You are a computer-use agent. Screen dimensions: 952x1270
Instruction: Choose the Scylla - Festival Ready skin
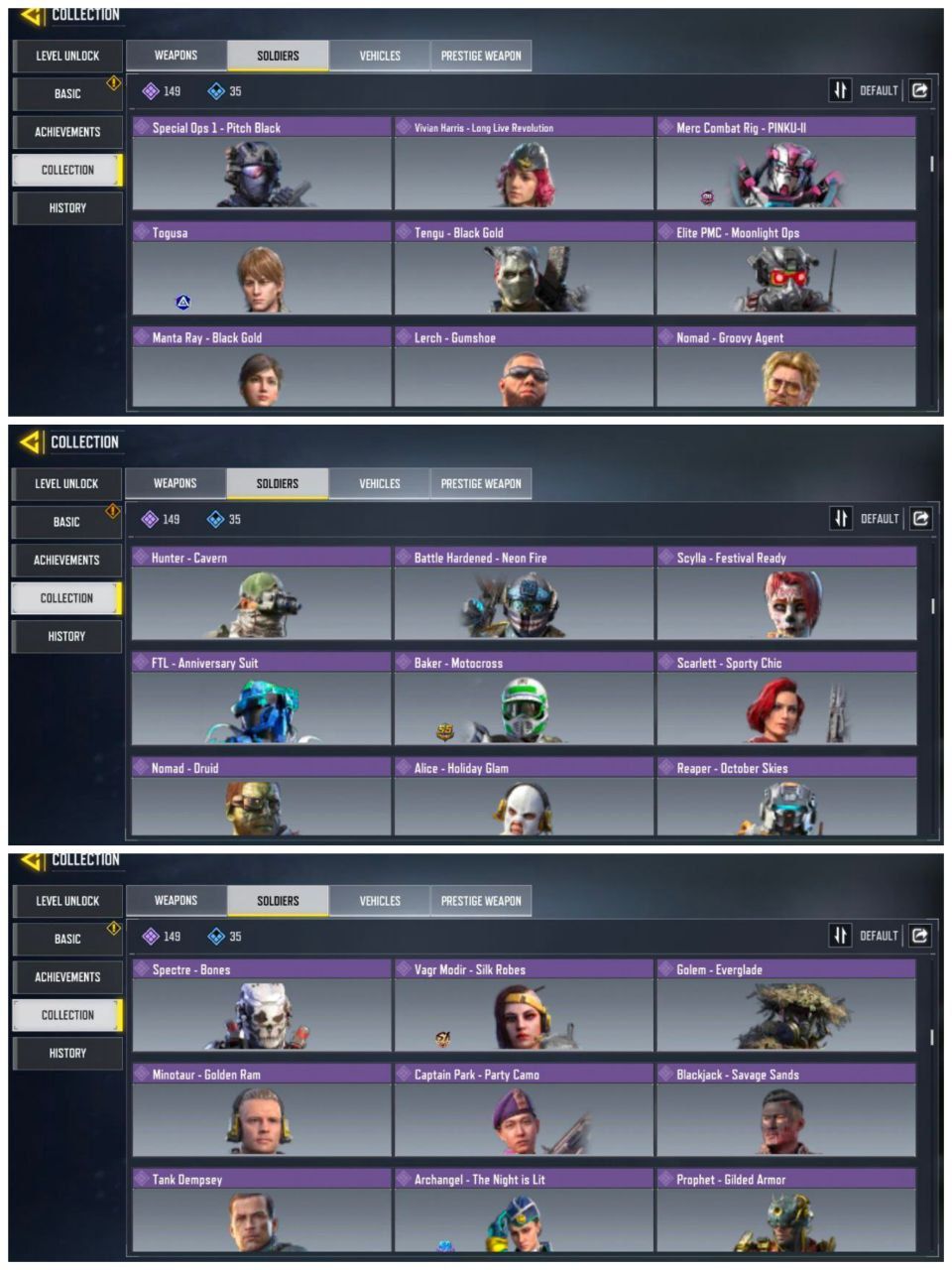(786, 593)
